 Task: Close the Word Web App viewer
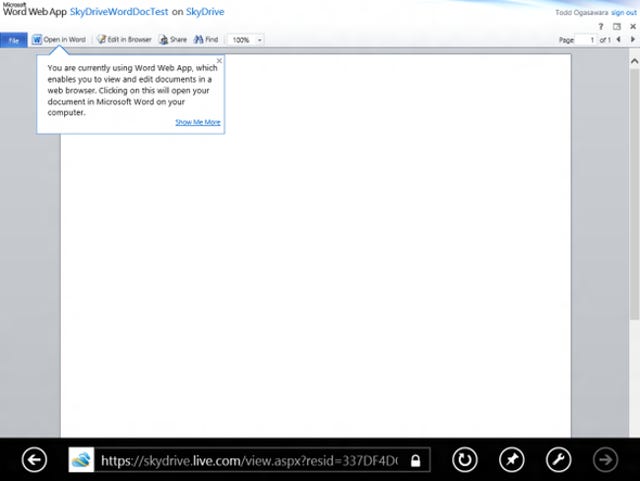[x=633, y=27]
